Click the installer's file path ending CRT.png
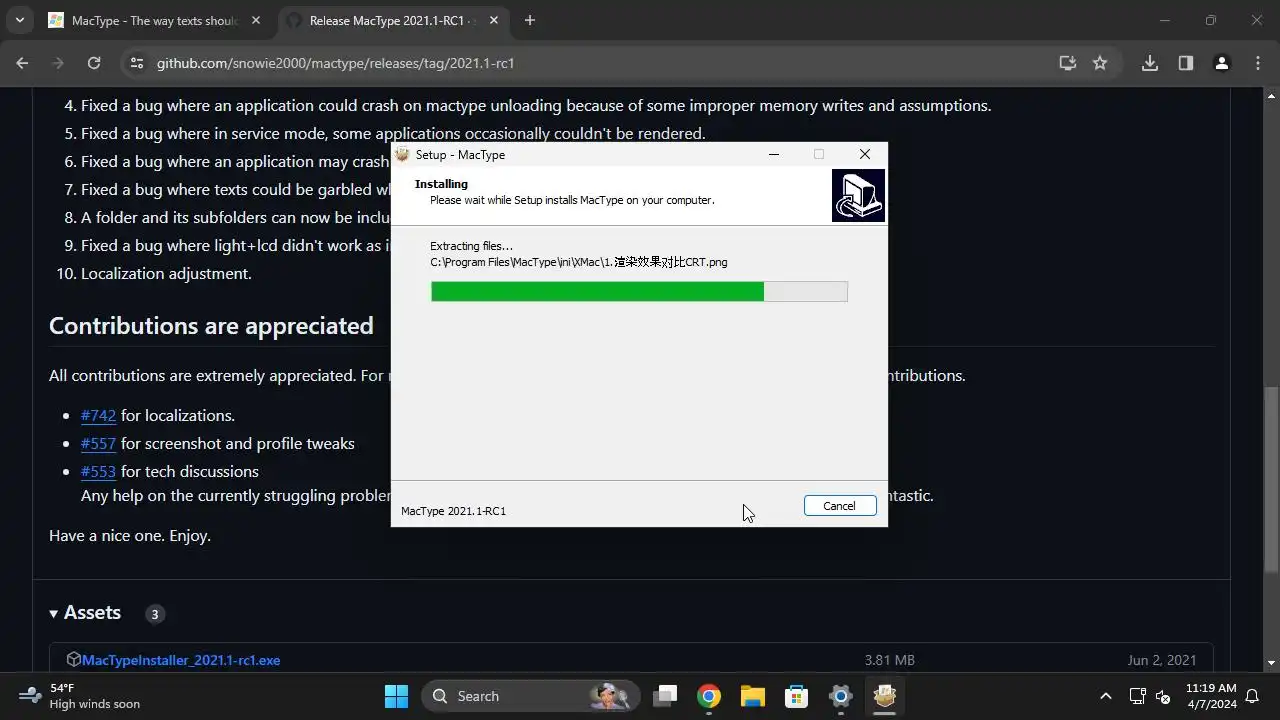The width and height of the screenshot is (1280, 720). tap(579, 262)
